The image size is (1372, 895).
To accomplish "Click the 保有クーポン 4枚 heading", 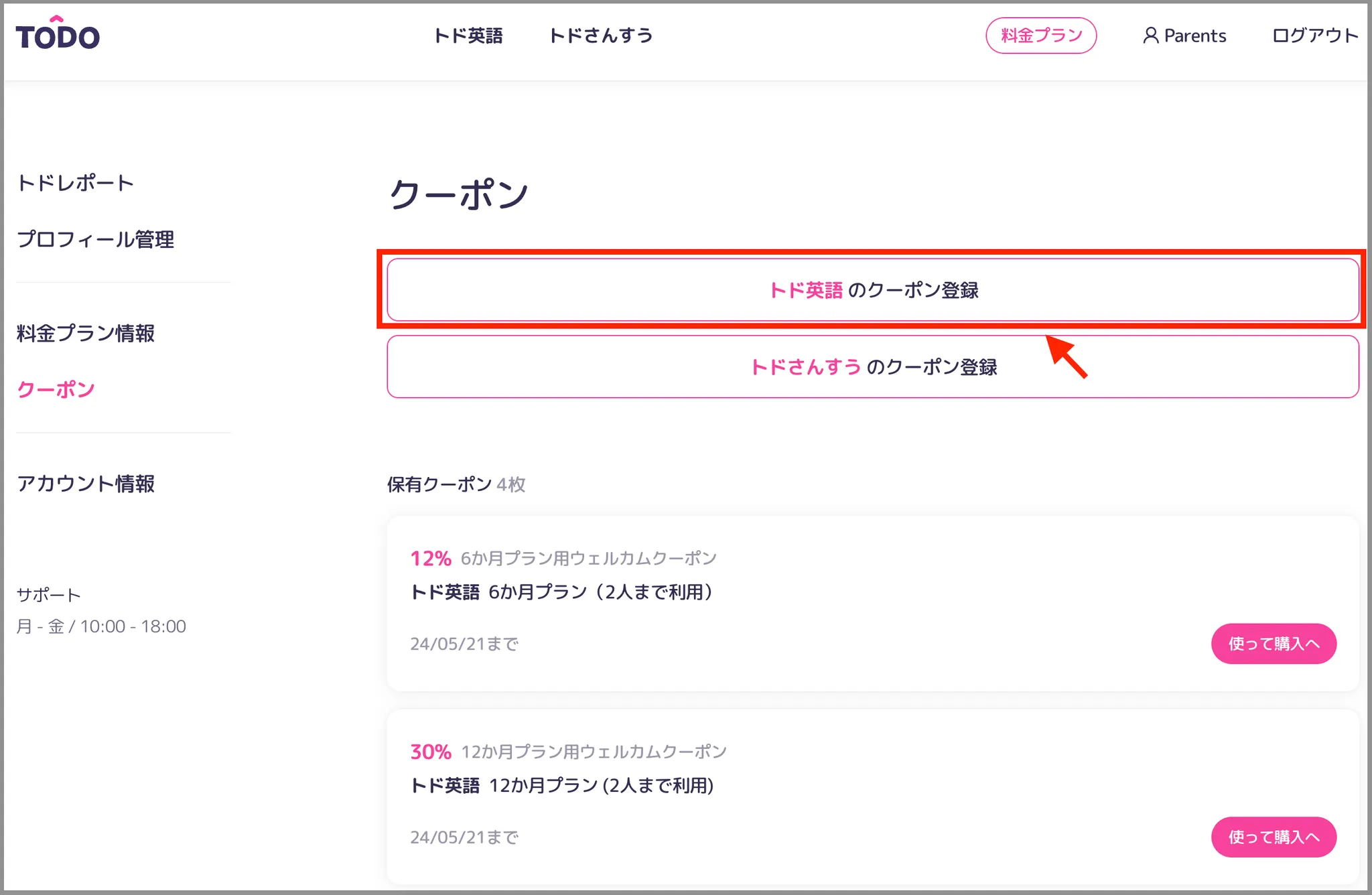I will pyautogui.click(x=456, y=484).
